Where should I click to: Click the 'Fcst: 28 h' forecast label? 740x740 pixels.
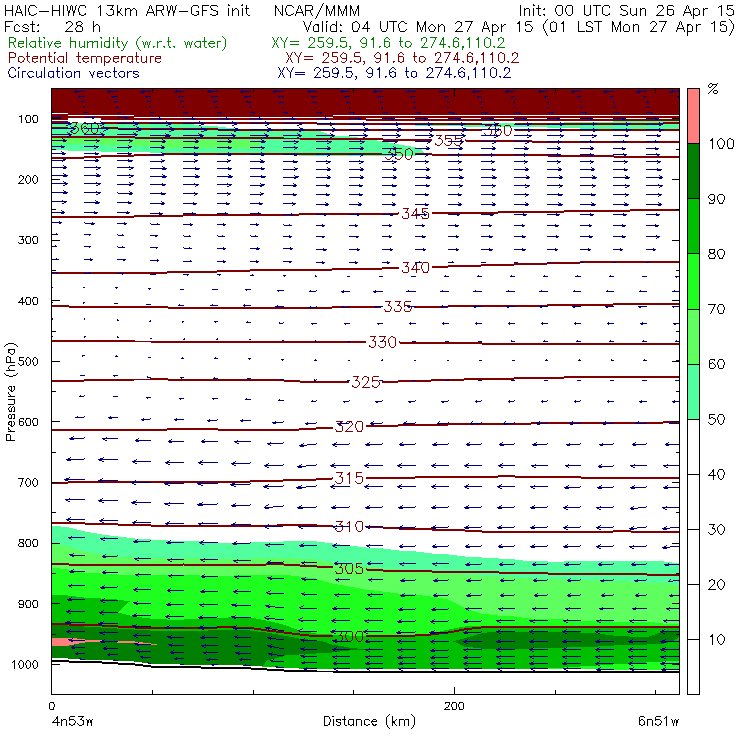coord(52,27)
